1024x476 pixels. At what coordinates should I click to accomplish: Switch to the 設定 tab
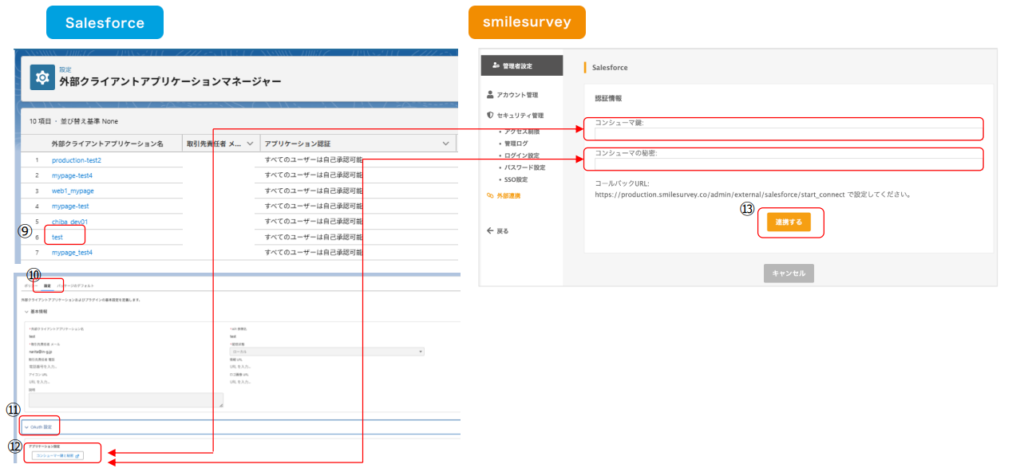pyautogui.click(x=48, y=287)
